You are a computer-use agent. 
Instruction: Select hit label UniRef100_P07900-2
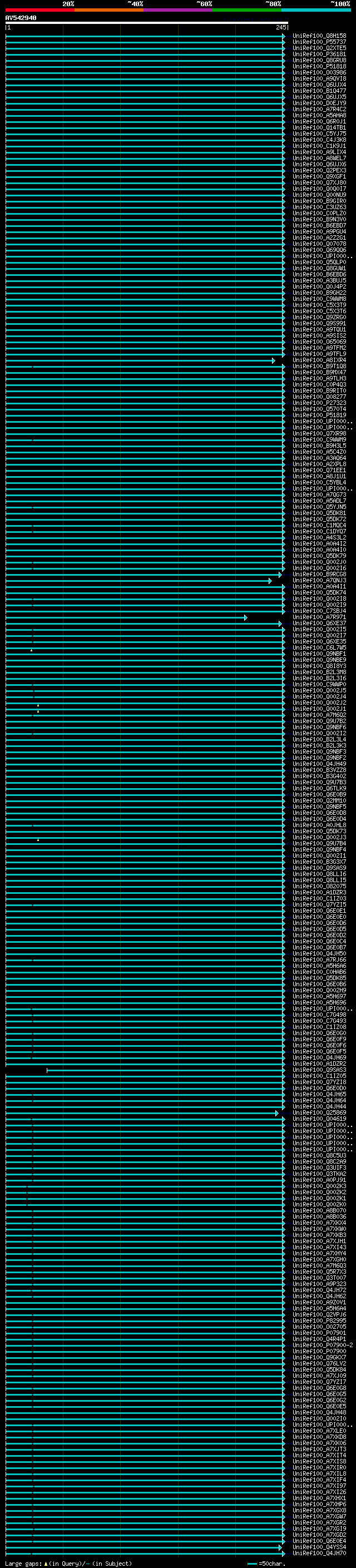pos(323,1346)
